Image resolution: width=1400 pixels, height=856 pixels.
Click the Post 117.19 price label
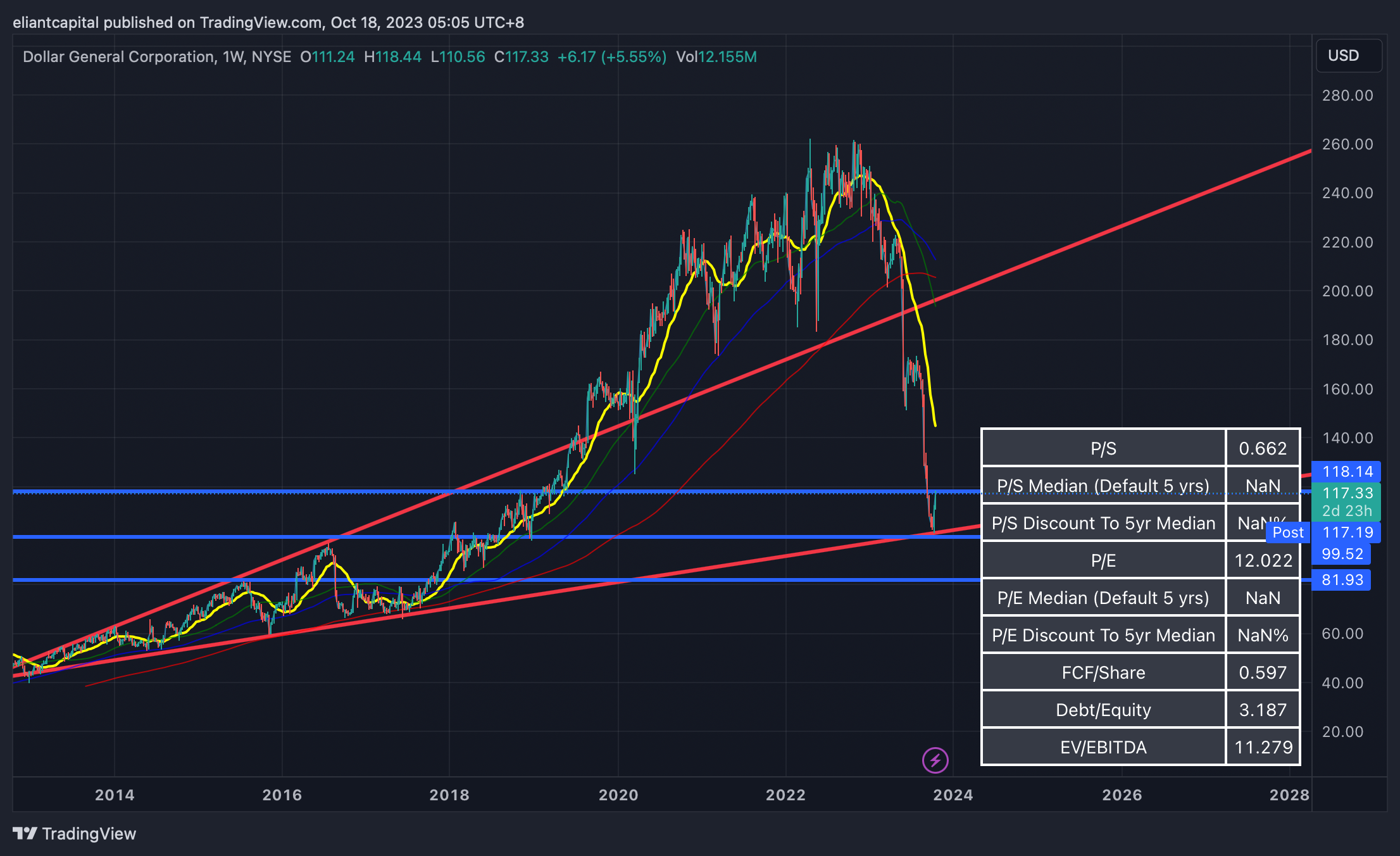pyautogui.click(x=1347, y=532)
